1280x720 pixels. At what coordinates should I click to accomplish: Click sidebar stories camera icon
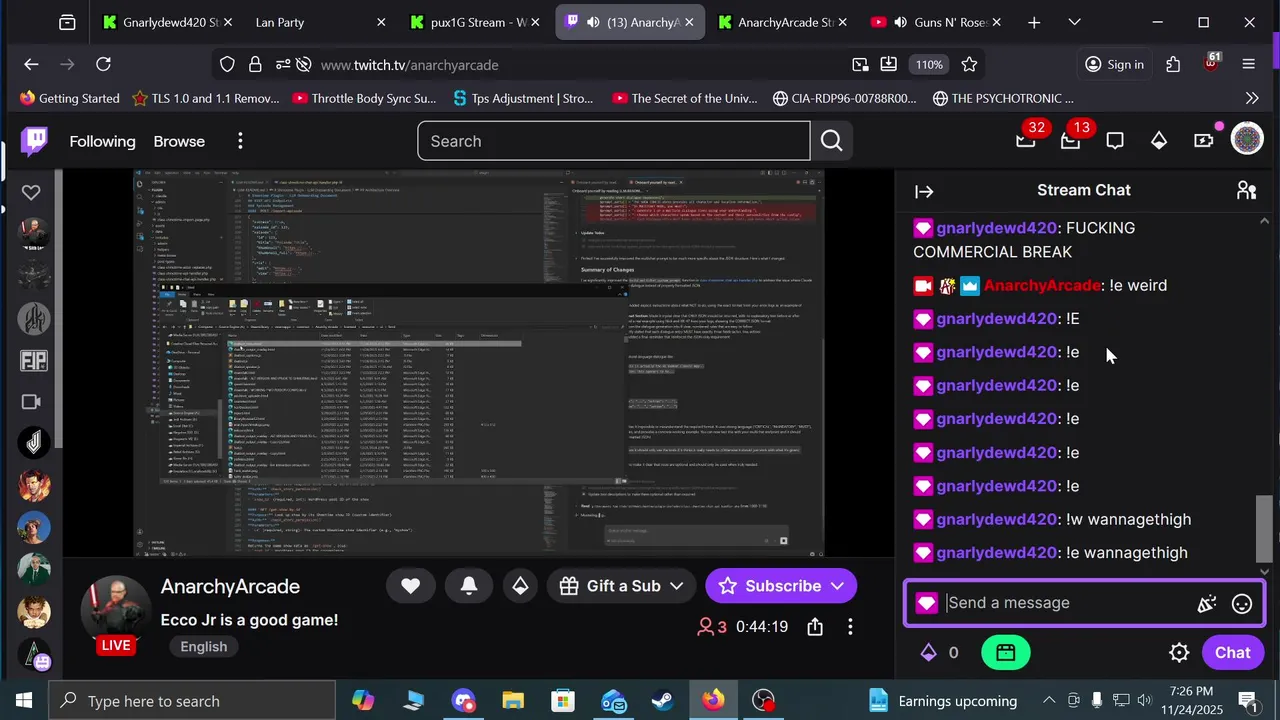coord(31,402)
